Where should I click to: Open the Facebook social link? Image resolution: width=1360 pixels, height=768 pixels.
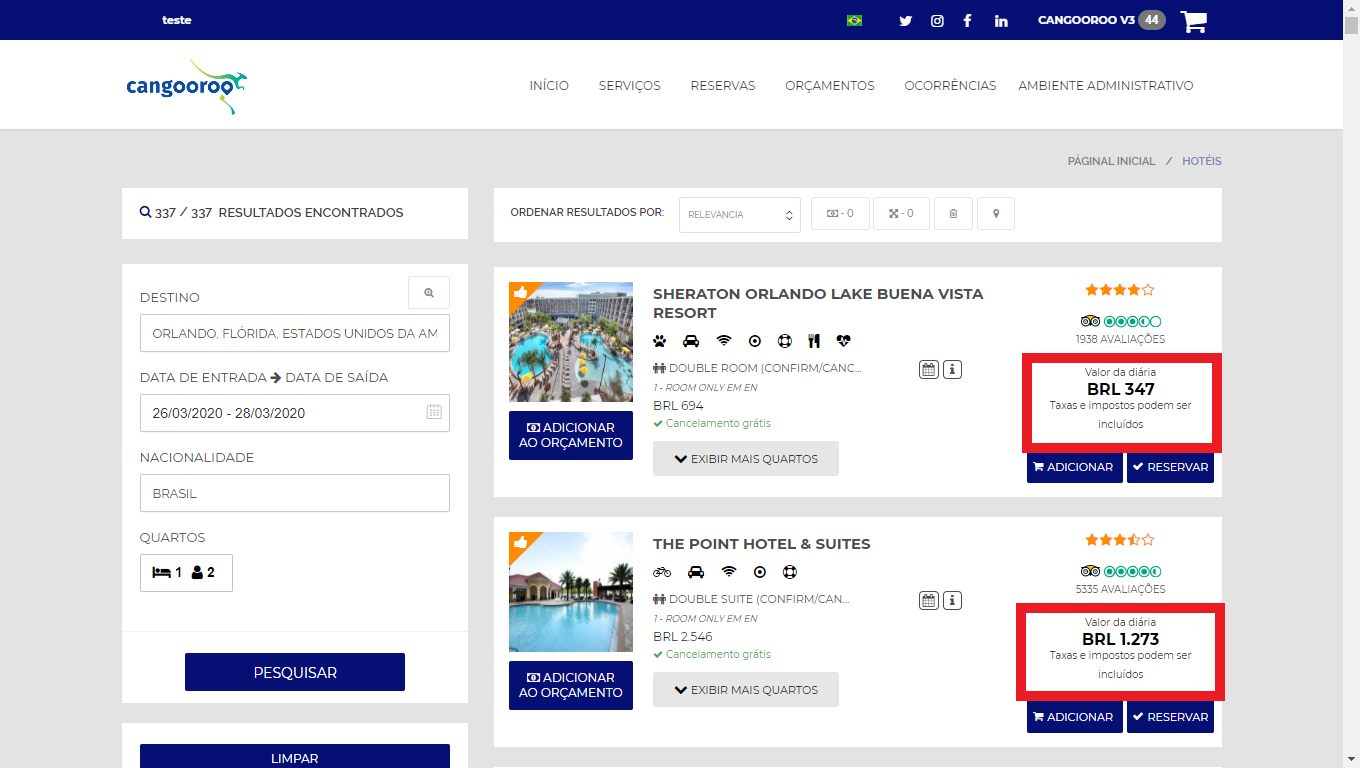pos(967,20)
